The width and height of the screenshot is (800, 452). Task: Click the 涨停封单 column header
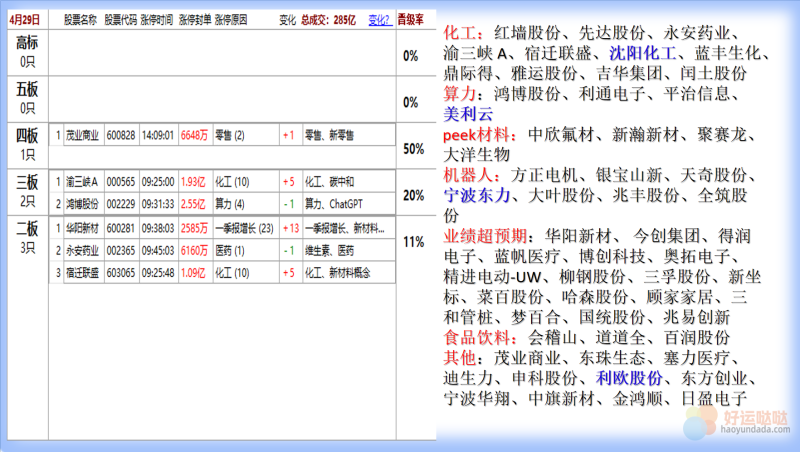pos(195,20)
